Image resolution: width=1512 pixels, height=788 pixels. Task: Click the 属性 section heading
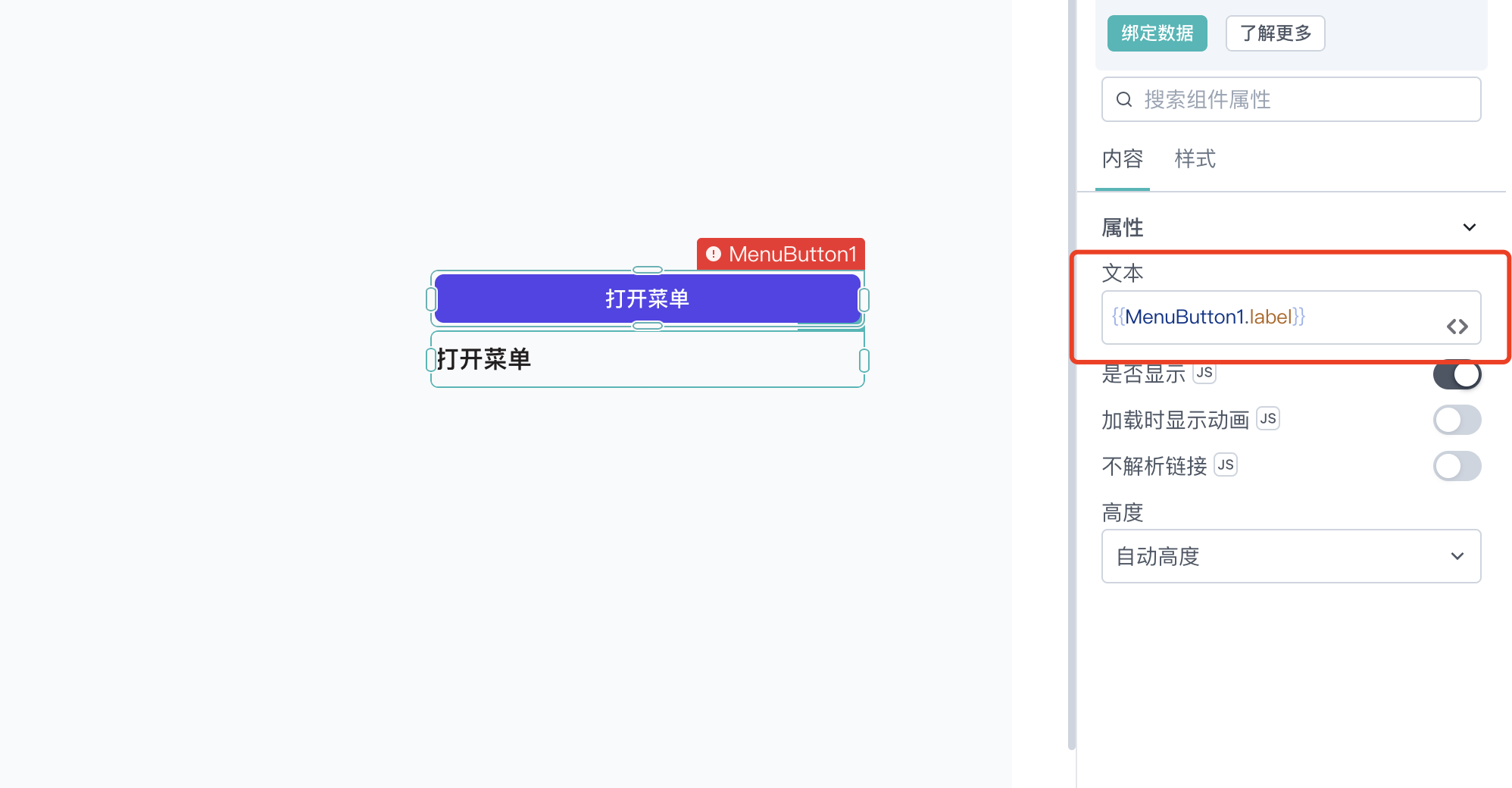(1123, 227)
